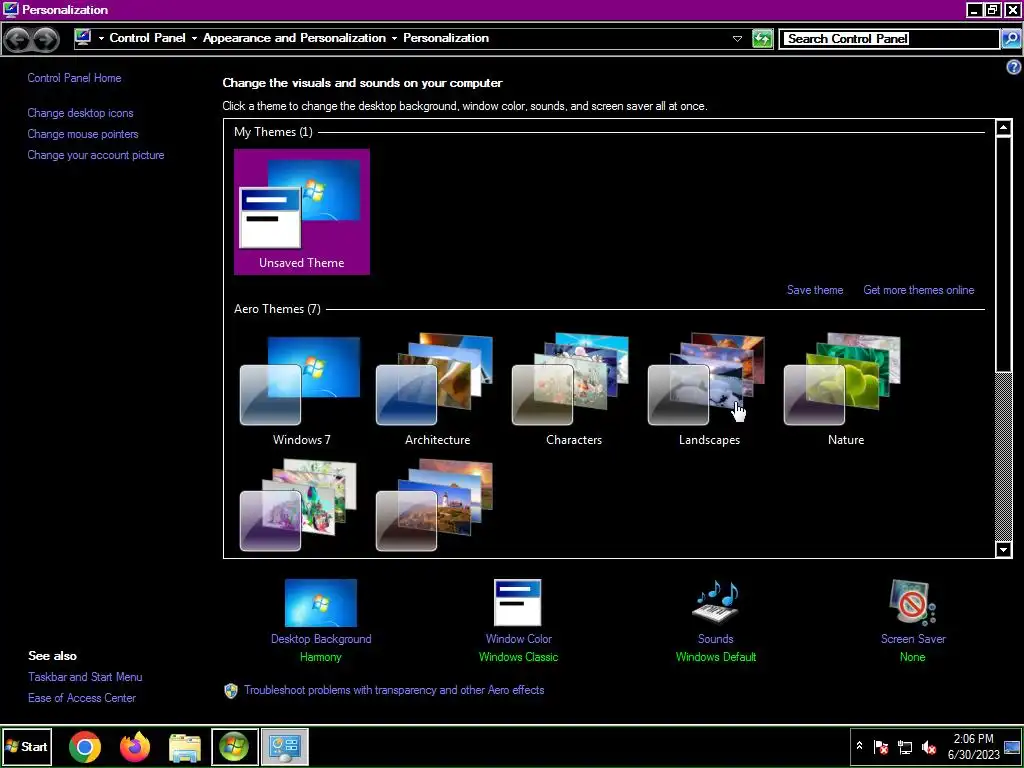This screenshot has height=768, width=1024.
Task: Click theme list scroll down arrow
Action: (x=1004, y=550)
